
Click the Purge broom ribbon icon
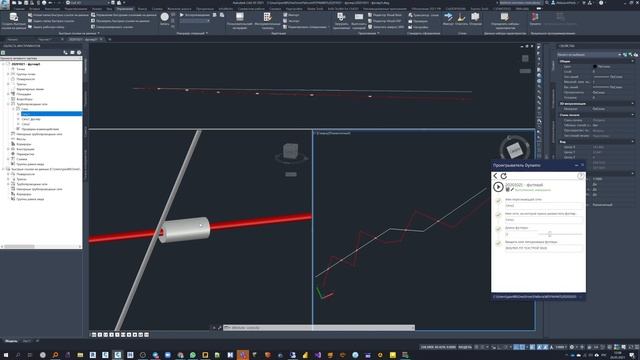tap(461, 18)
